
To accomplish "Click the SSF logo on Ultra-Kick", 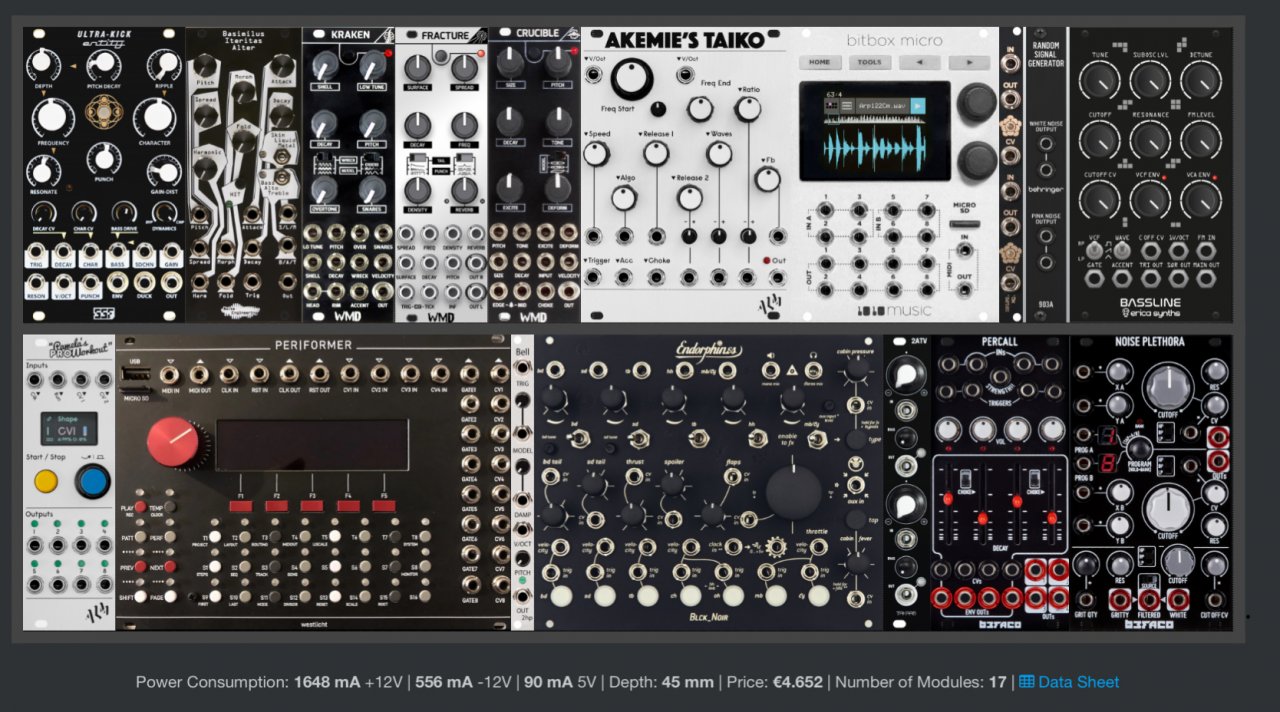I will point(104,312).
